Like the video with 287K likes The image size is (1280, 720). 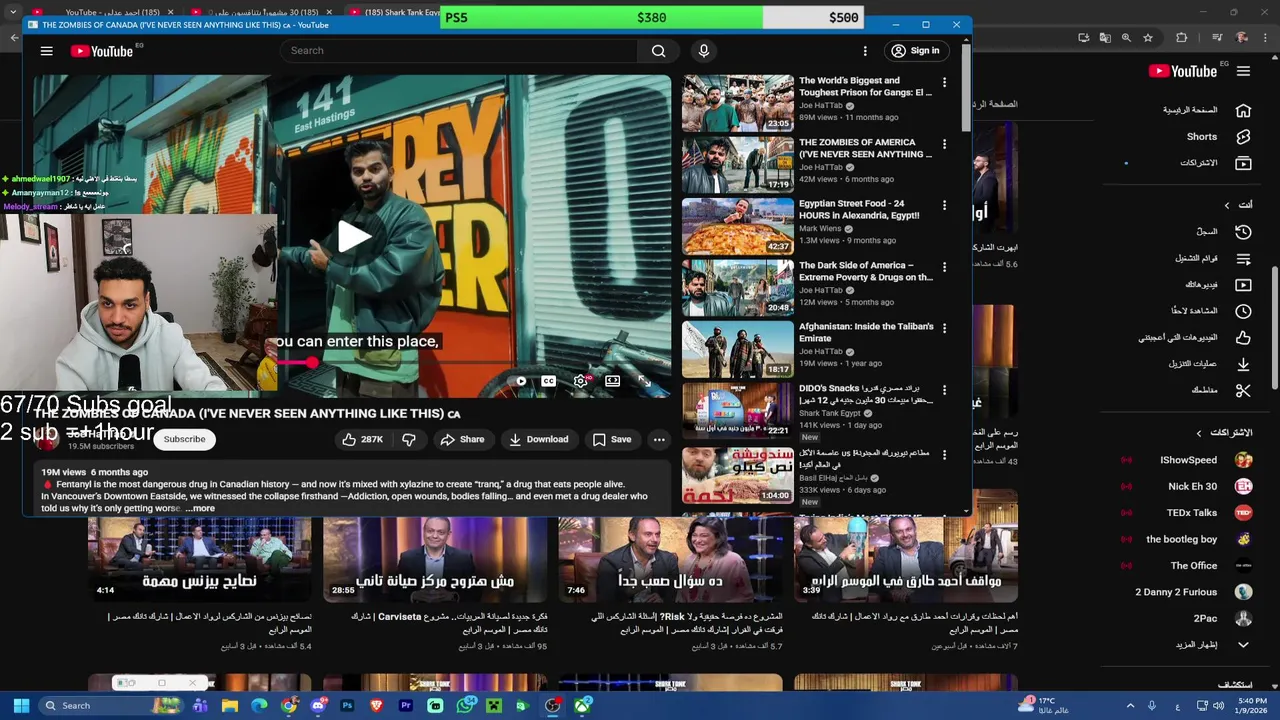click(x=362, y=439)
